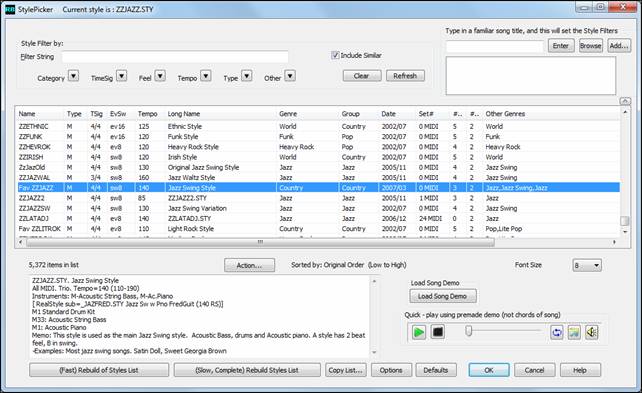Open the Other filter dropdown
The height and width of the screenshot is (393, 642).
(290, 76)
